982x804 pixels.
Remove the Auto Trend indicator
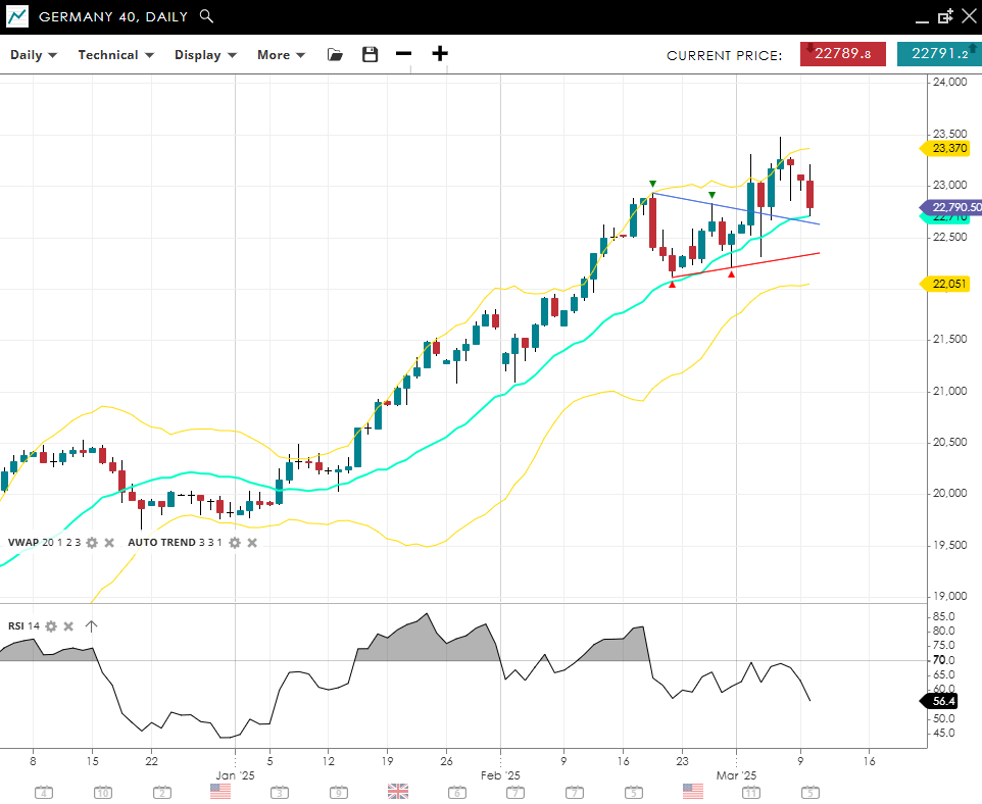click(x=252, y=542)
